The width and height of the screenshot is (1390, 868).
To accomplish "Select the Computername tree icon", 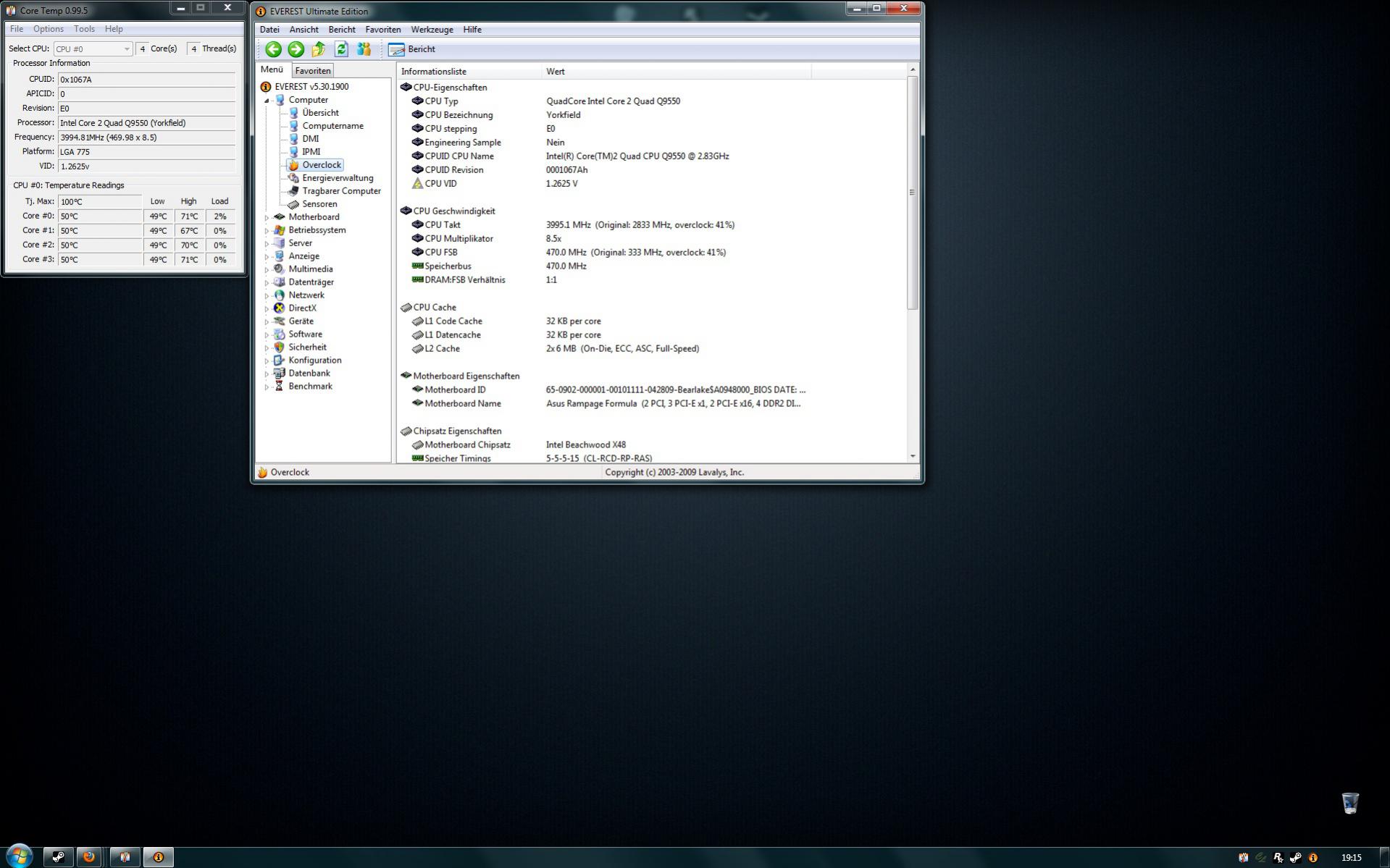I will [293, 126].
